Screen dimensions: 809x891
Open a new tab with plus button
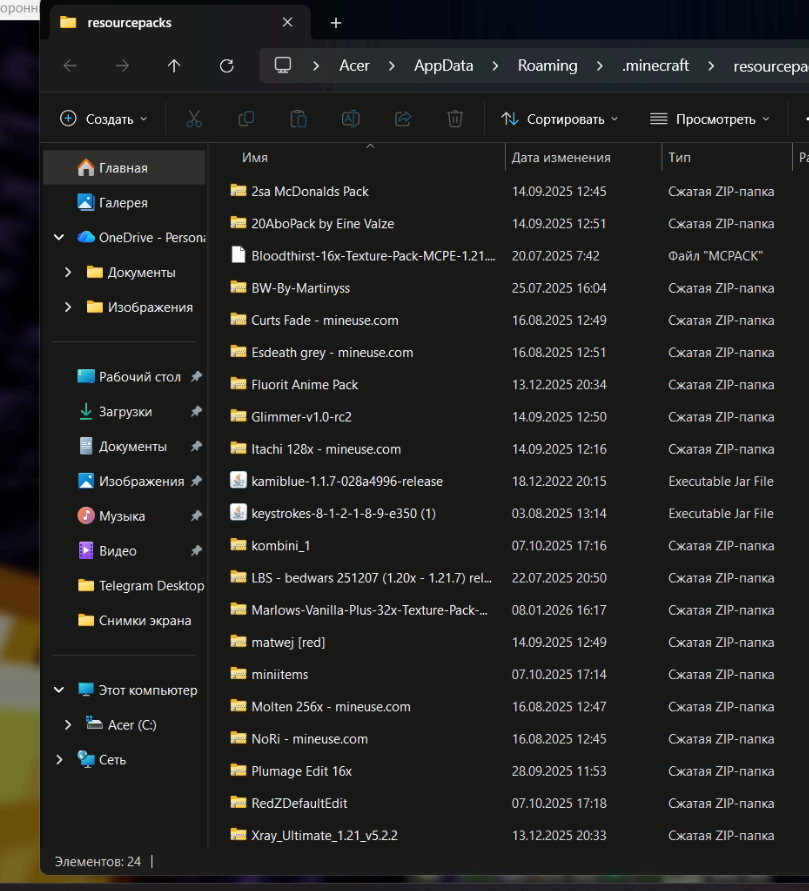point(336,23)
